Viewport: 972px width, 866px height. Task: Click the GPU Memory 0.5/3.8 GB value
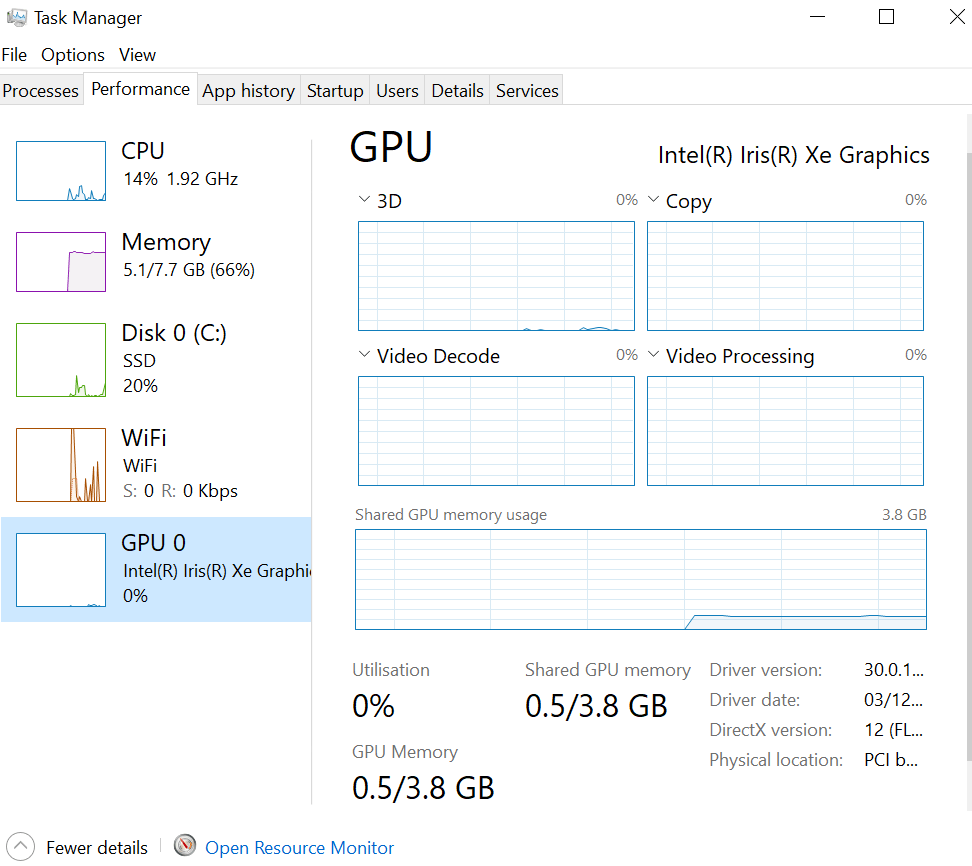click(x=423, y=788)
